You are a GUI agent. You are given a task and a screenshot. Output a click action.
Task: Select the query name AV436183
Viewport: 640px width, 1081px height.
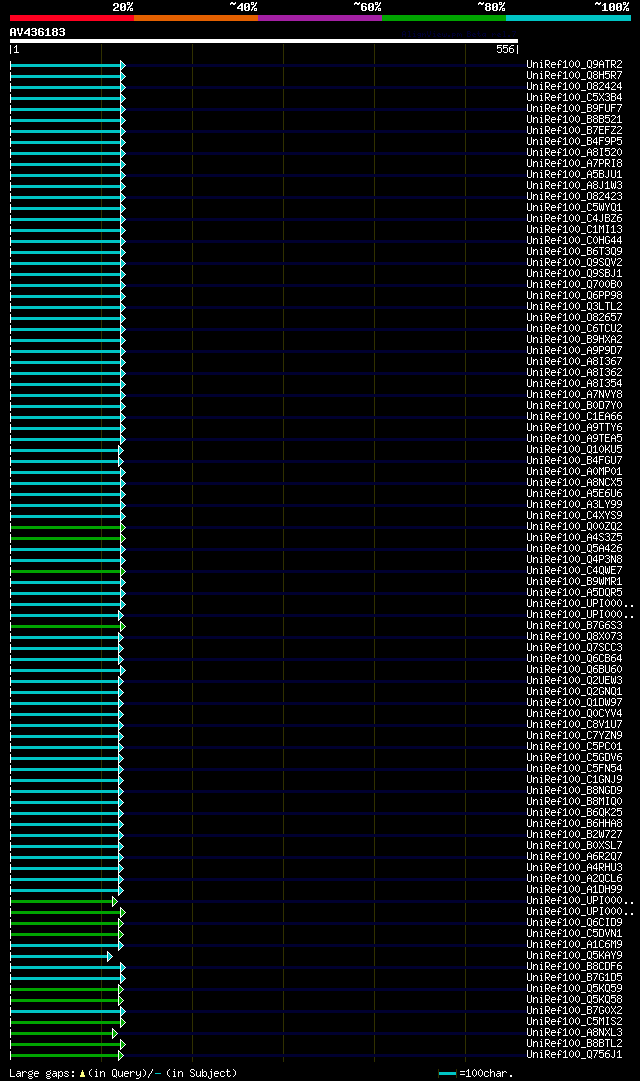37,32
